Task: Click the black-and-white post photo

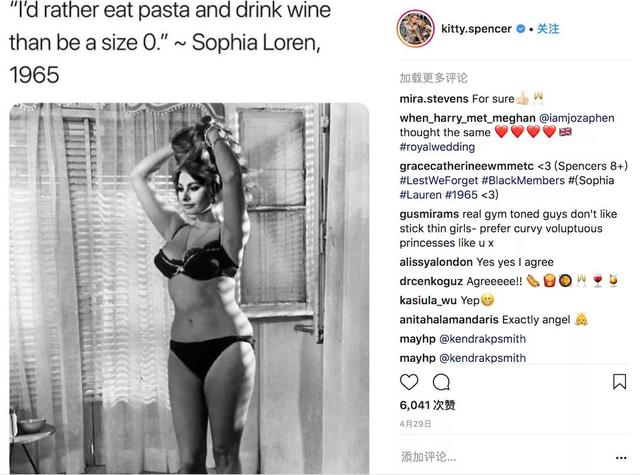Action: tap(189, 288)
